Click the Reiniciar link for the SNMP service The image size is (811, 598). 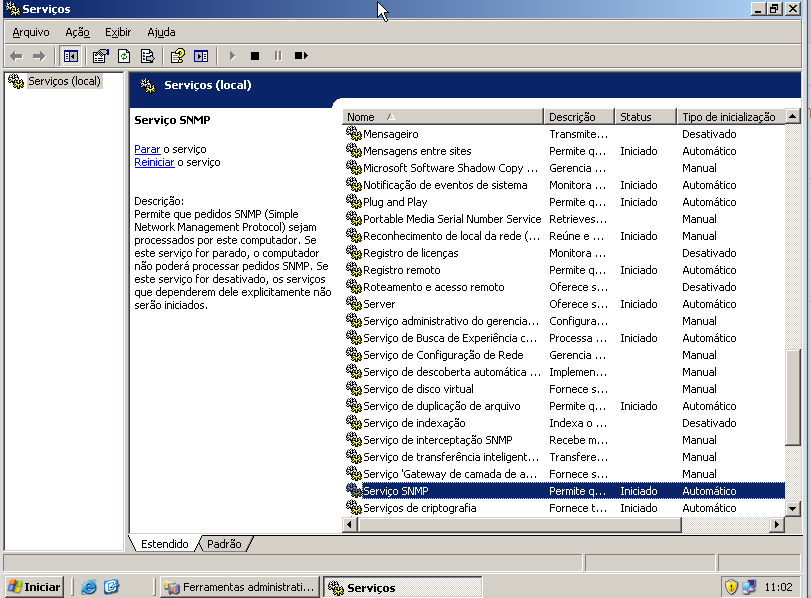[153, 161]
